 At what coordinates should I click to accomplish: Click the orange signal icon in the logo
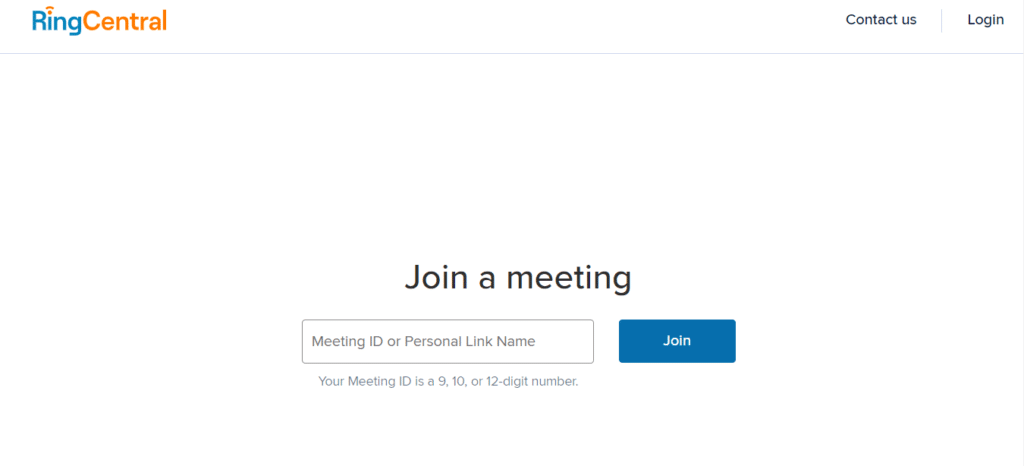click(x=44, y=11)
